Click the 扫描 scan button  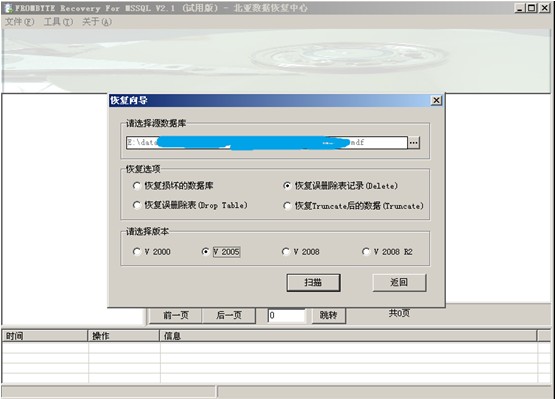[x=313, y=282]
